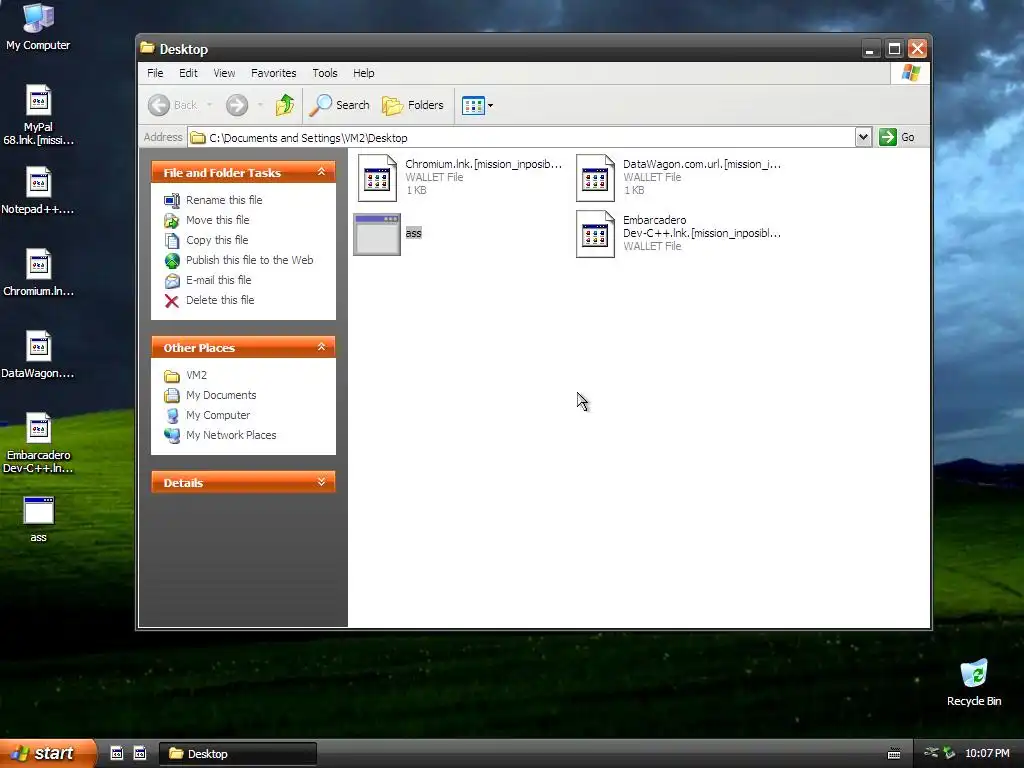Image resolution: width=1024 pixels, height=768 pixels.
Task: Select the ass file thumbnail in window
Action: point(377,234)
